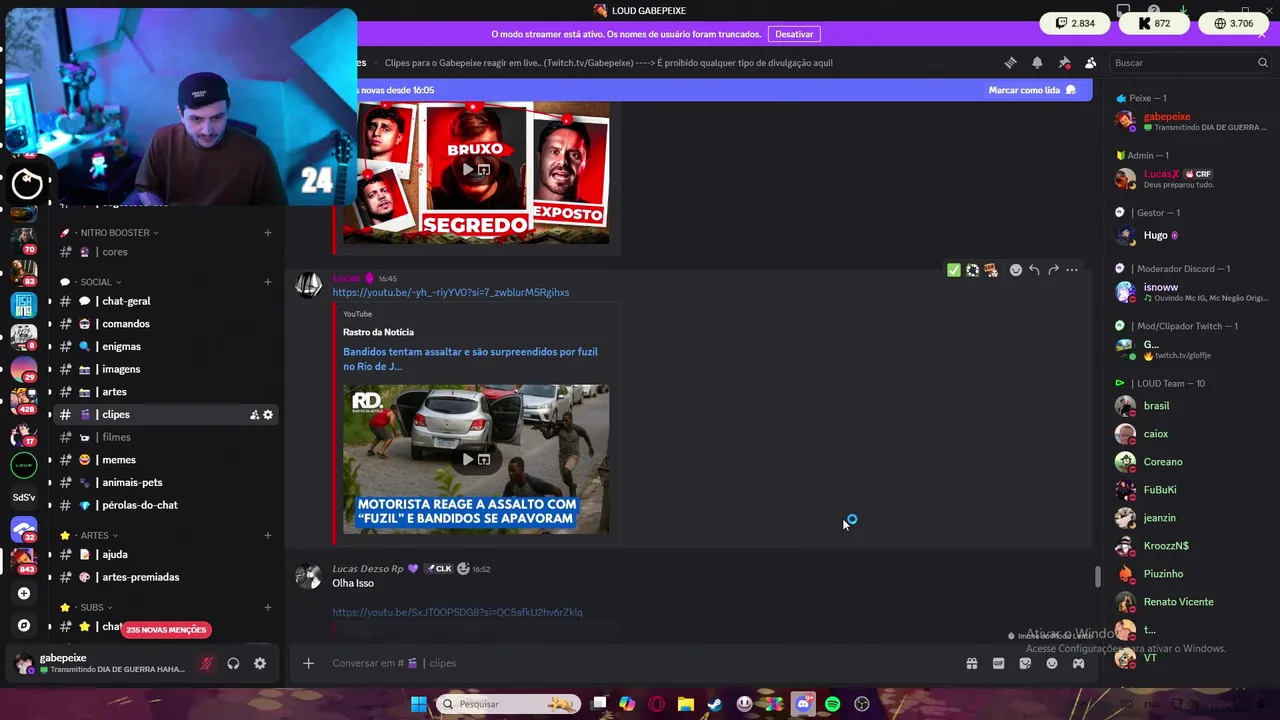Open more options on Lucas's message

tap(1072, 270)
